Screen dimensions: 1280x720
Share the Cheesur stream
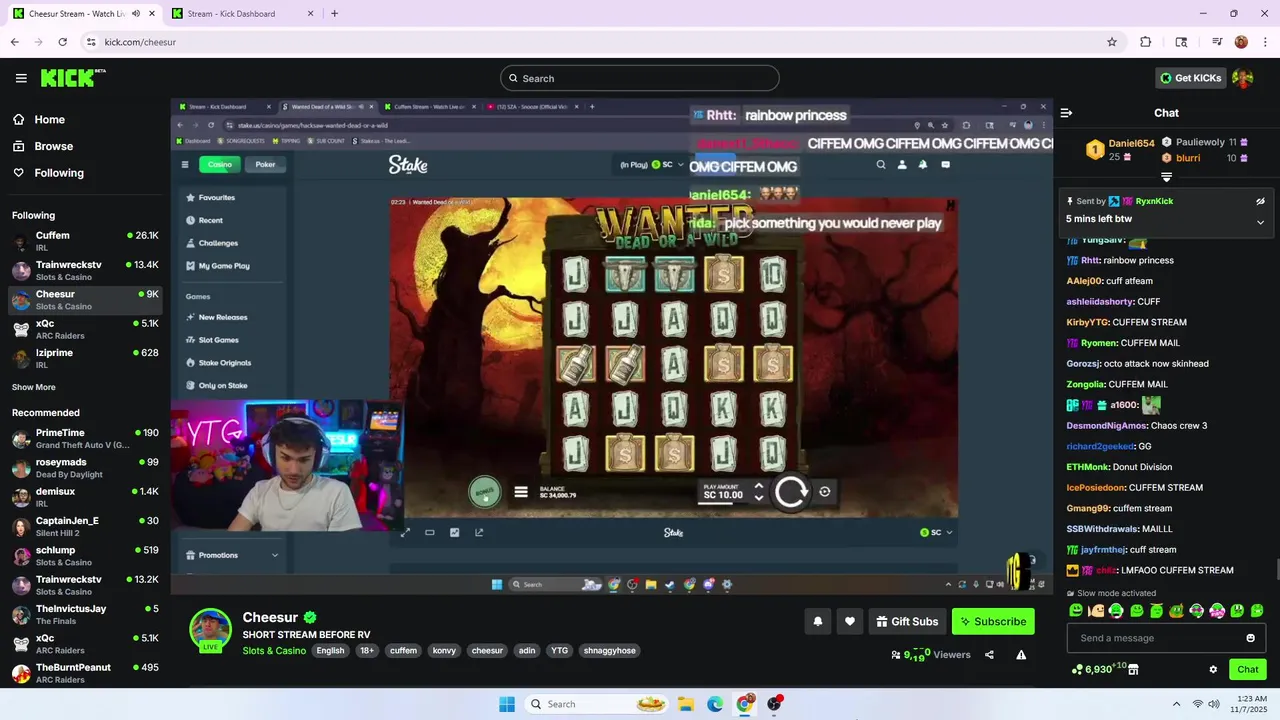tap(989, 655)
